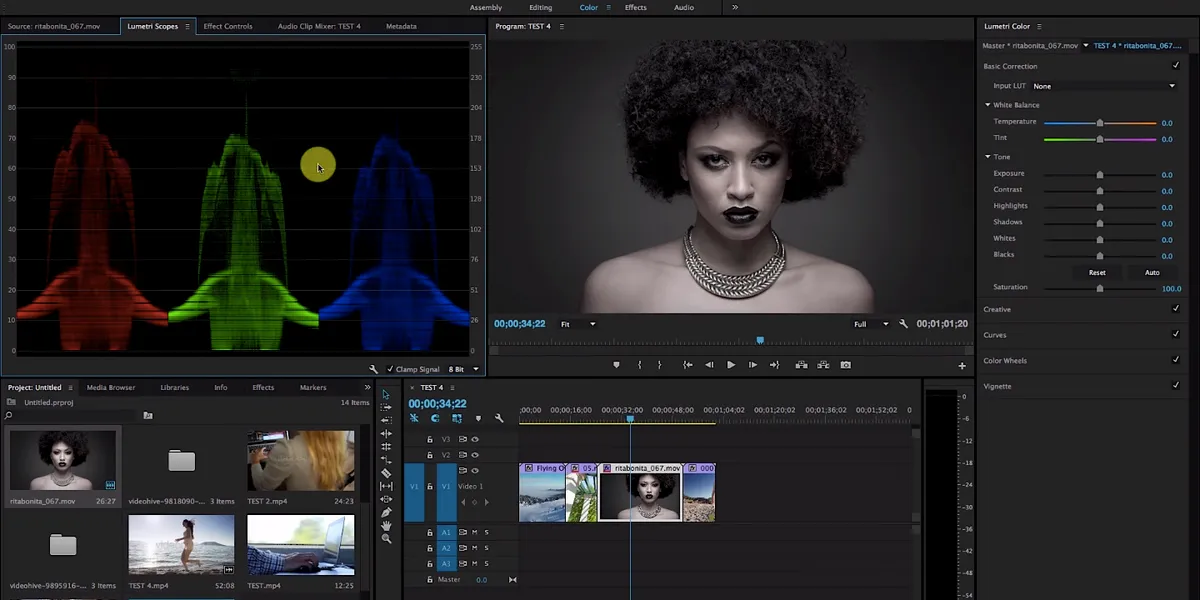Go to Out point in Program monitor
Viewport: 1200px width, 600px height.
[x=774, y=365]
